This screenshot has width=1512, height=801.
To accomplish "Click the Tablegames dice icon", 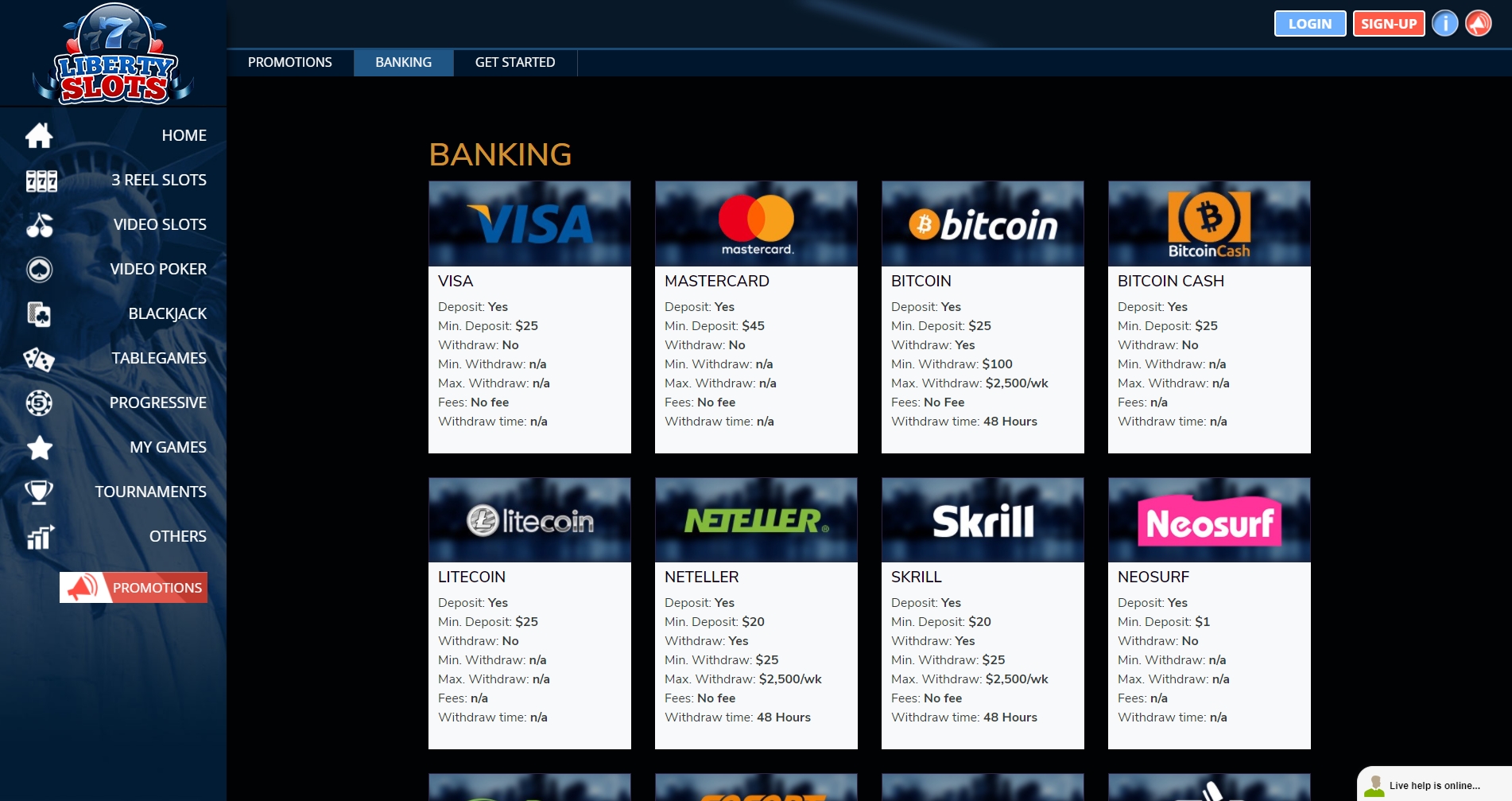I will (x=39, y=359).
